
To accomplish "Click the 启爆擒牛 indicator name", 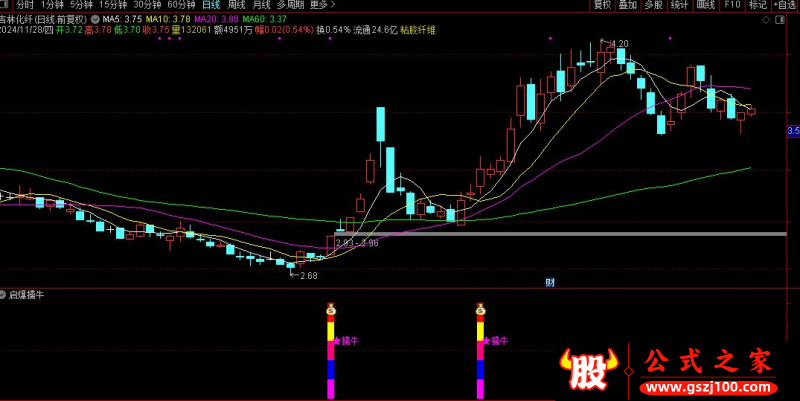I will 27,295.
